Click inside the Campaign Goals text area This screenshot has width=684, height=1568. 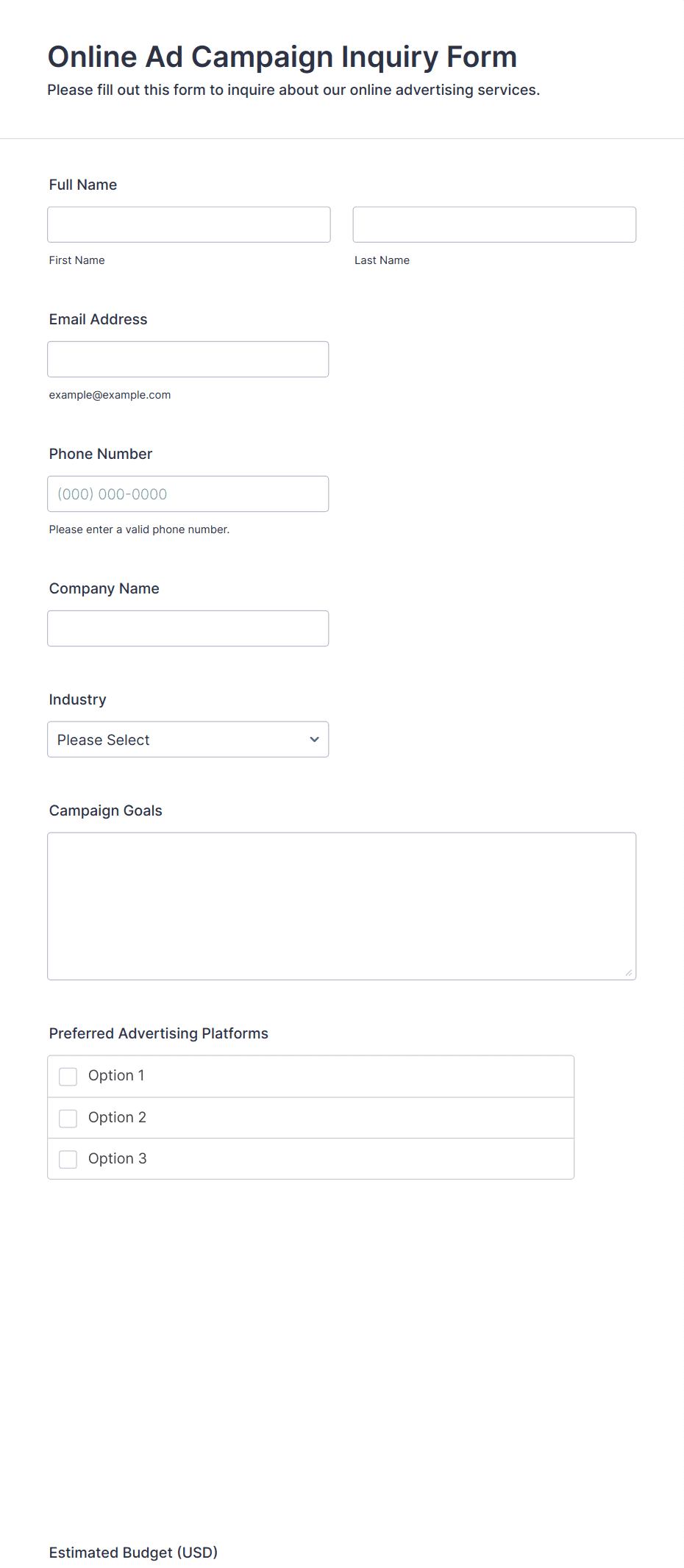click(x=341, y=905)
